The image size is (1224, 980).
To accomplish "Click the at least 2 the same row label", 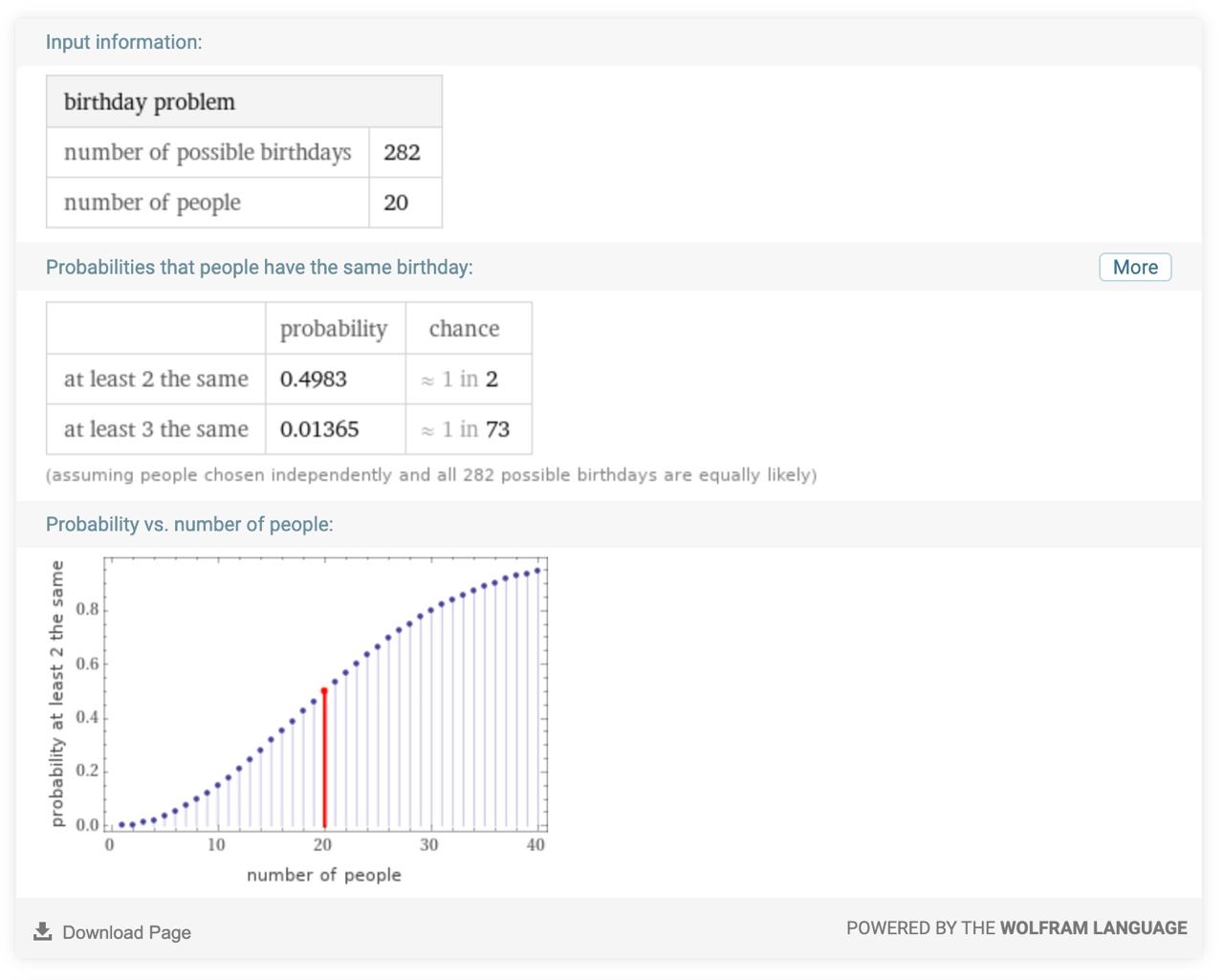I will coord(156,380).
